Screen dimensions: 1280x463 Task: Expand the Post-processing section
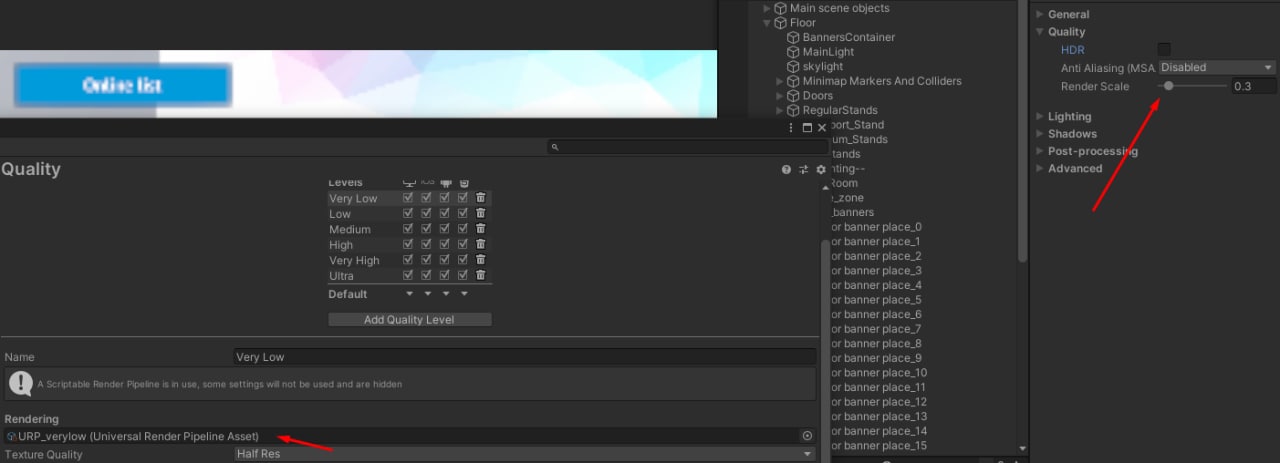(x=1040, y=151)
